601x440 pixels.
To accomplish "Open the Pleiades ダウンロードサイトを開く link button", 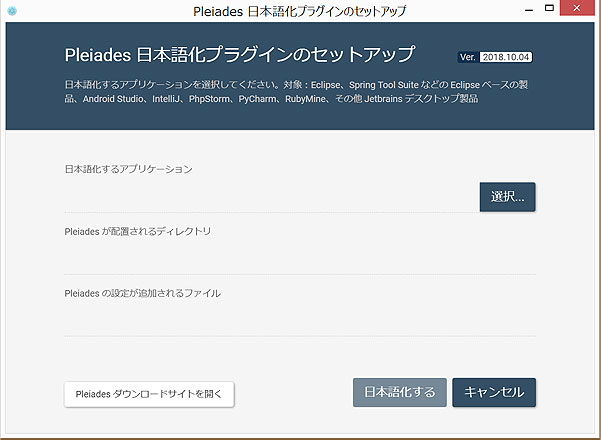I will [x=149, y=394].
